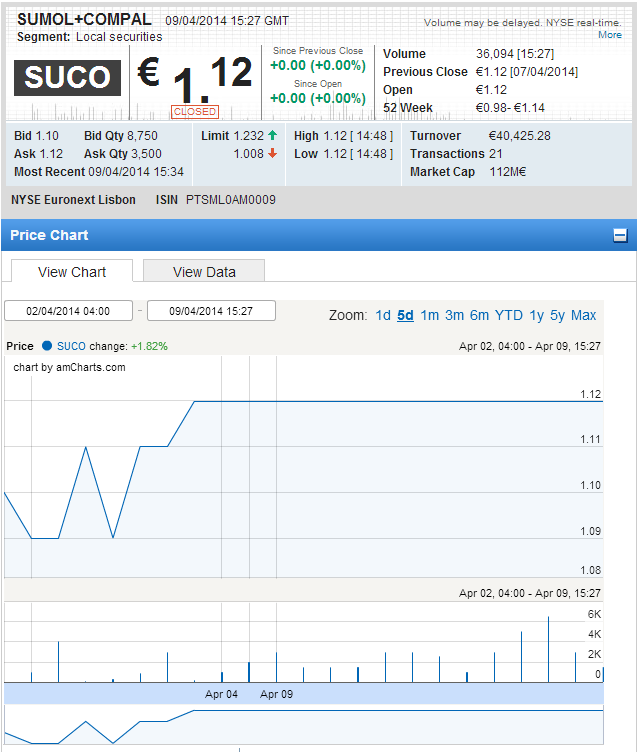The image size is (642, 752).
Task: Show Max chart range
Action: tap(584, 315)
